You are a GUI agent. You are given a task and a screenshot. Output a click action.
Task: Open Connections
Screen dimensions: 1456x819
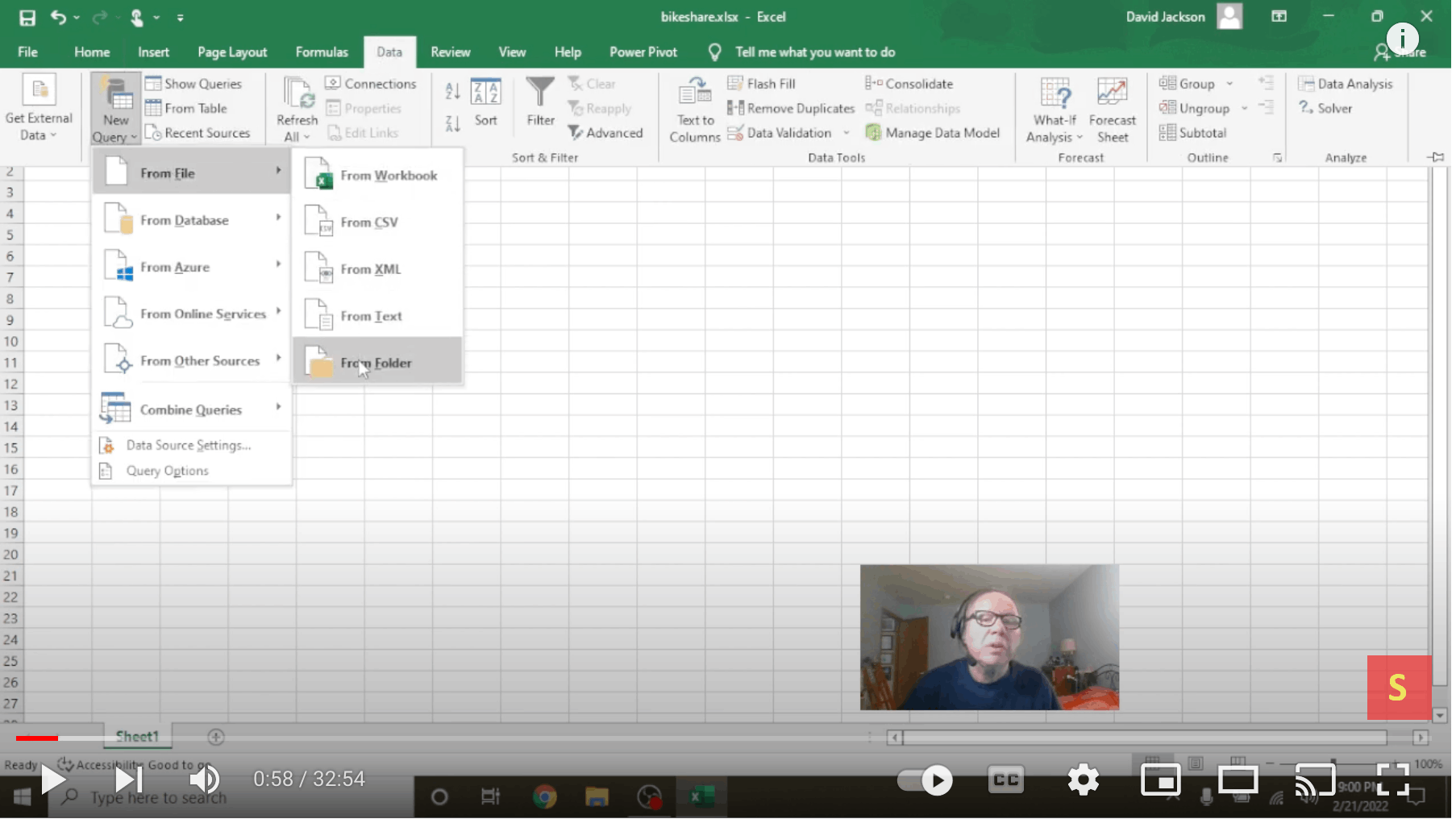(x=371, y=84)
